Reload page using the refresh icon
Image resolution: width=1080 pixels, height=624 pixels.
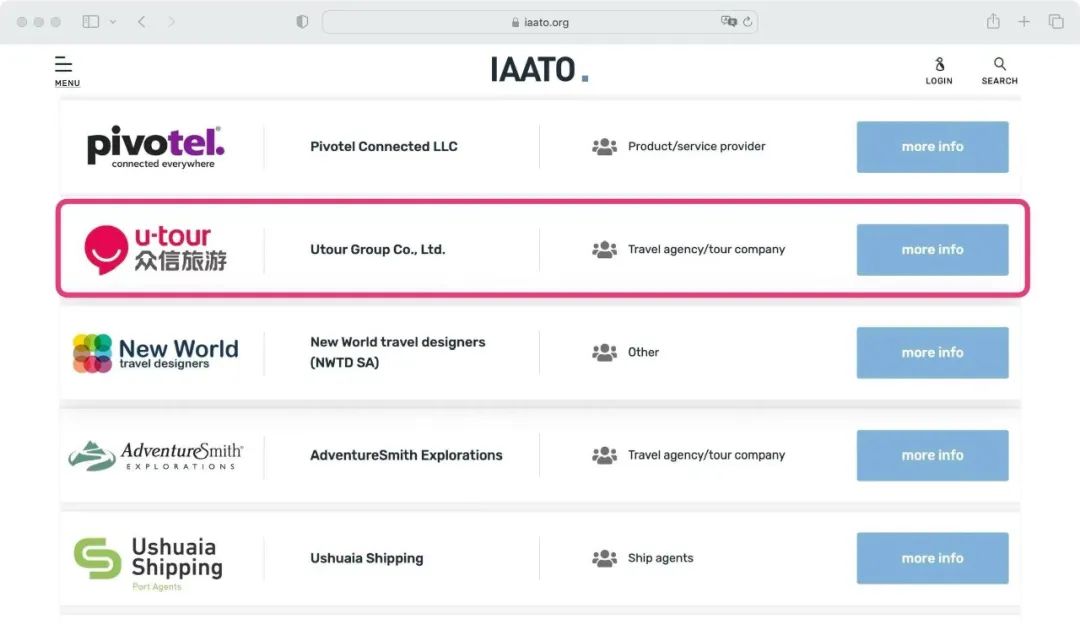click(748, 22)
